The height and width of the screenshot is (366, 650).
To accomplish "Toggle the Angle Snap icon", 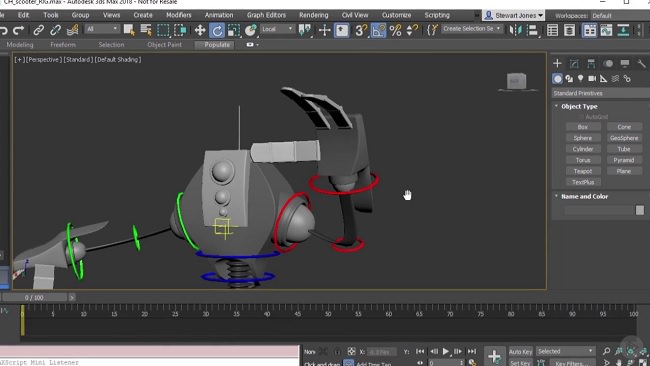I will pyautogui.click(x=378, y=30).
